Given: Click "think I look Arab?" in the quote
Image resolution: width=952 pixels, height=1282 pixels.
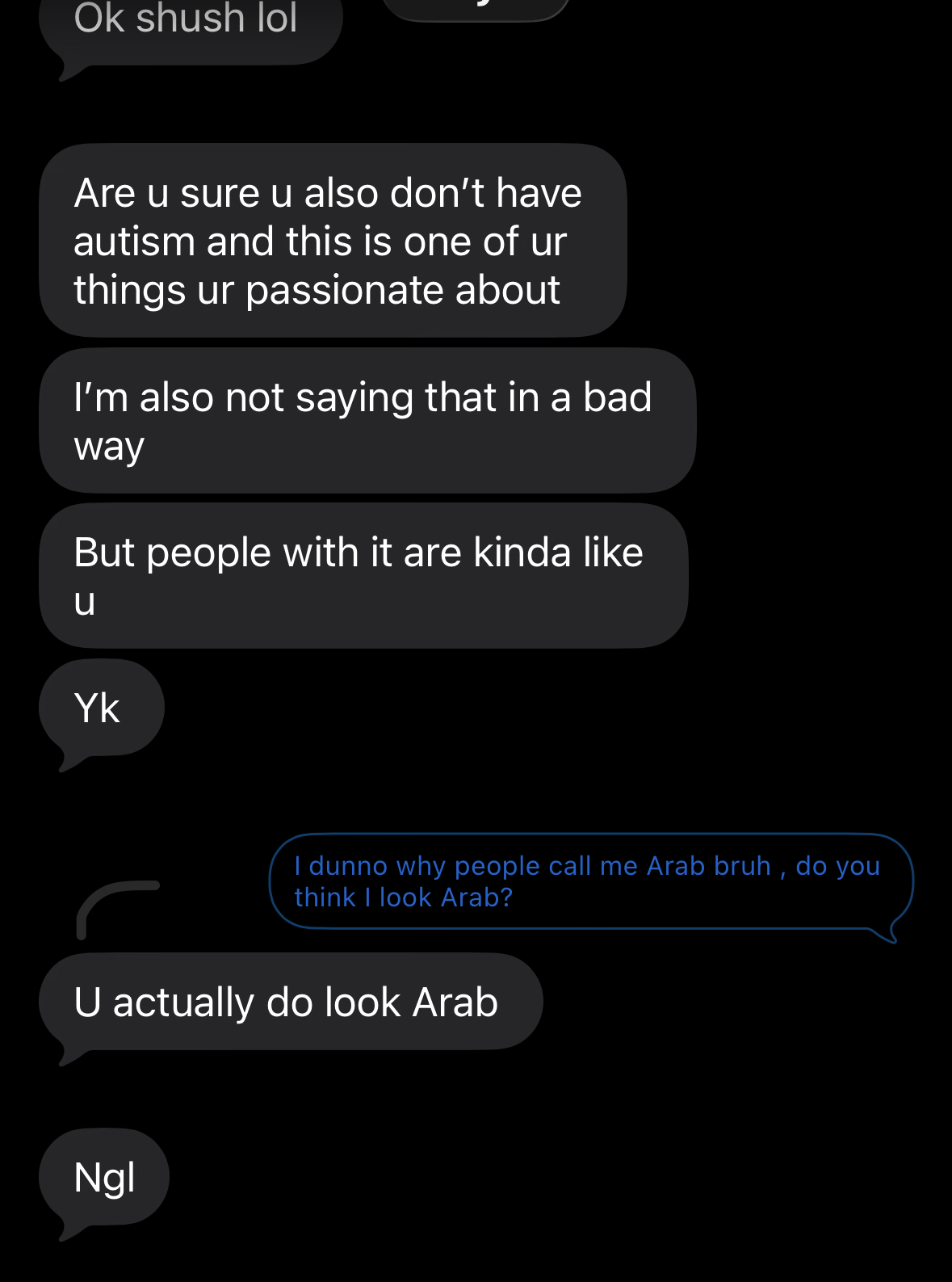Looking at the screenshot, I should (x=403, y=897).
